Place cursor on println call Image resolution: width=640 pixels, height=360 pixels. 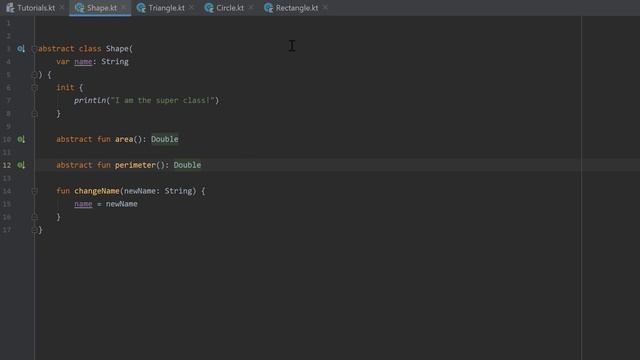click(90, 100)
